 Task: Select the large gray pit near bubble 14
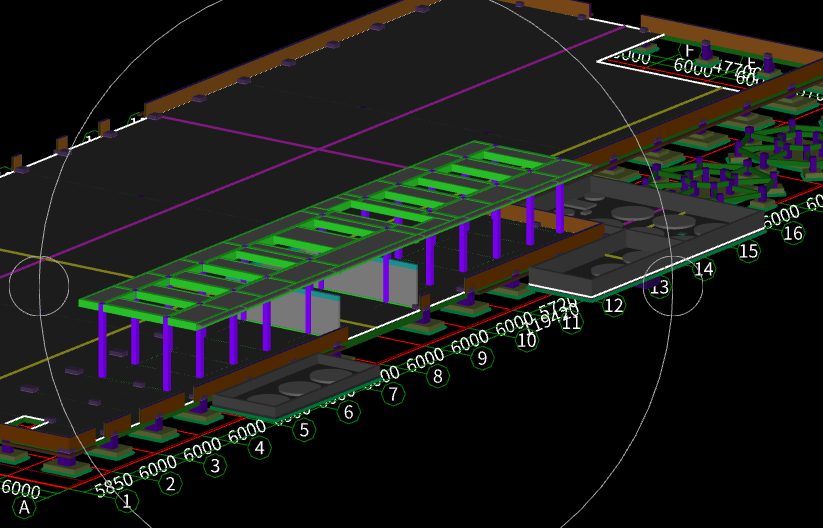646,236
